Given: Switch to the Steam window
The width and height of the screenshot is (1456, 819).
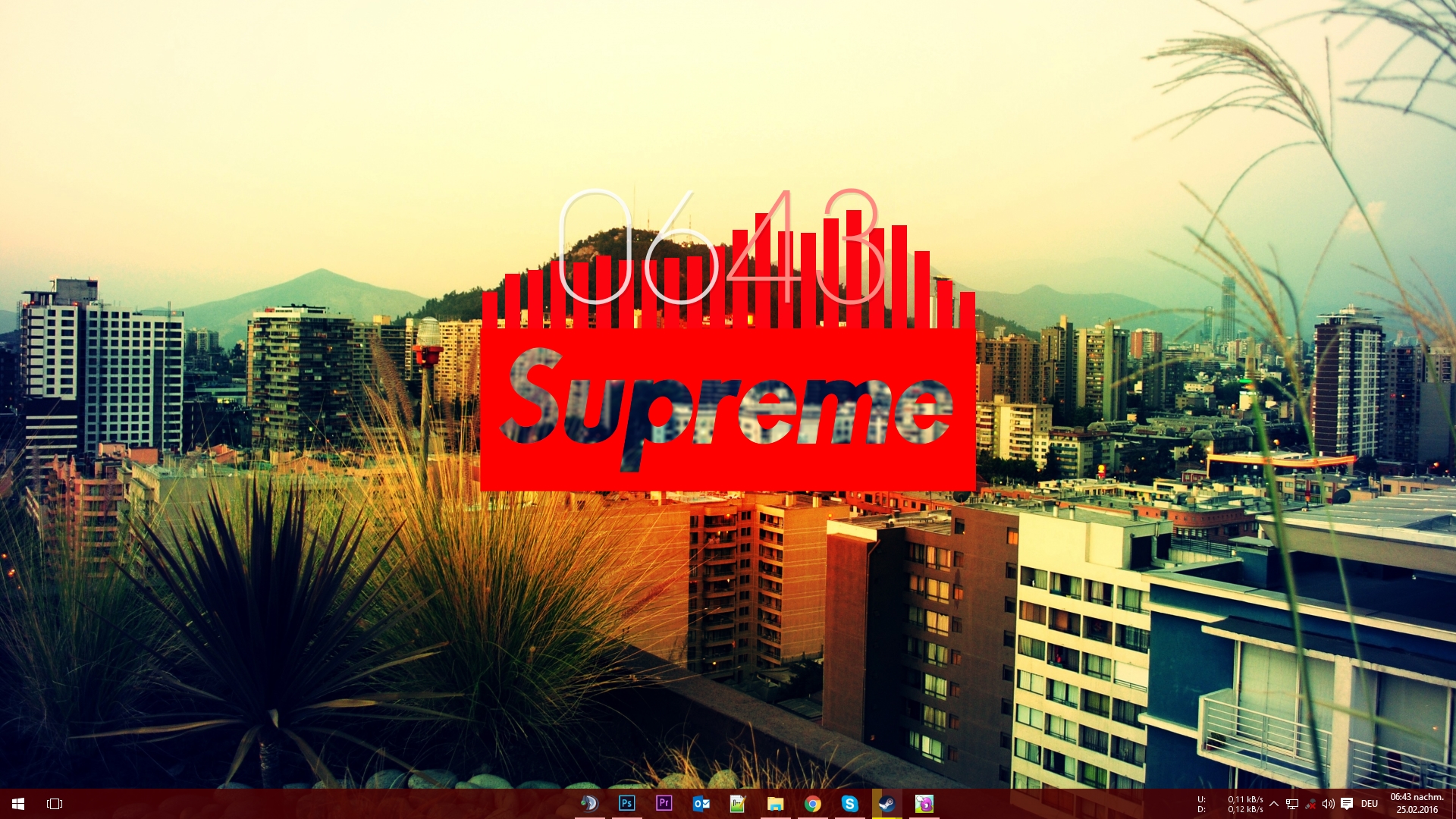Looking at the screenshot, I should 886,804.
